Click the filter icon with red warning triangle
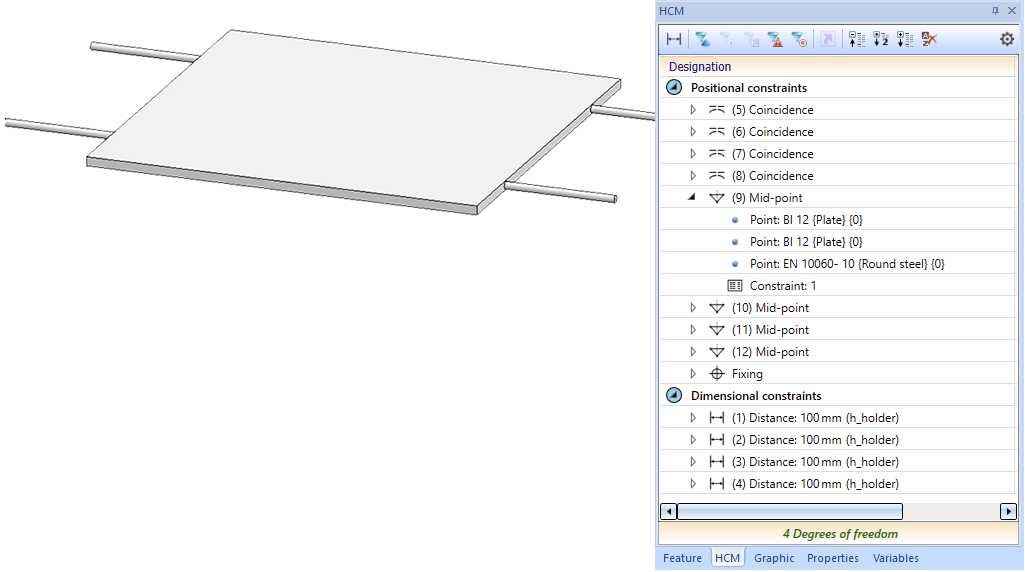 pyautogui.click(x=775, y=39)
